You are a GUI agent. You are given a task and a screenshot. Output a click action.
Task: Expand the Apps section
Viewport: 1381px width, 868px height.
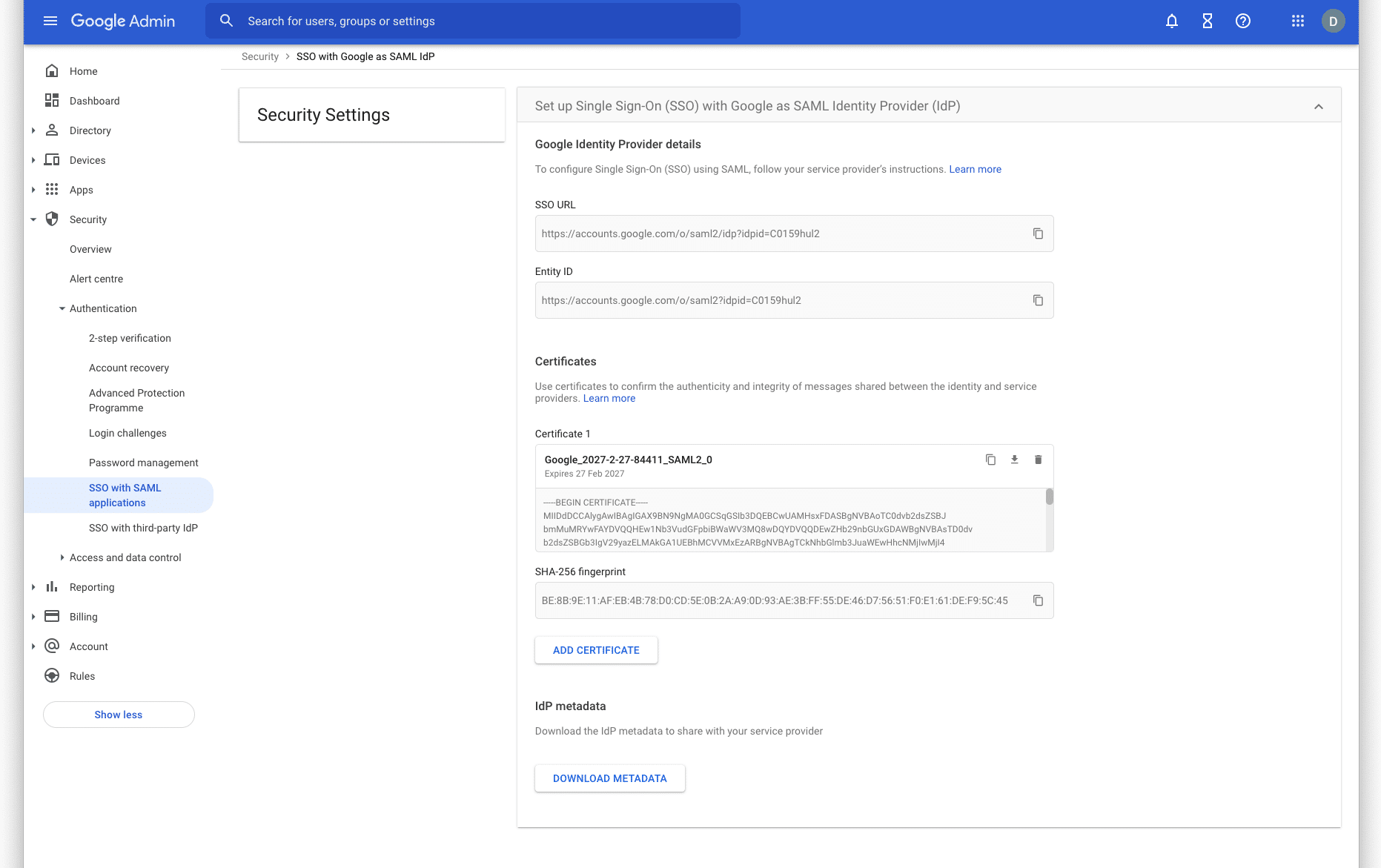pos(33,190)
